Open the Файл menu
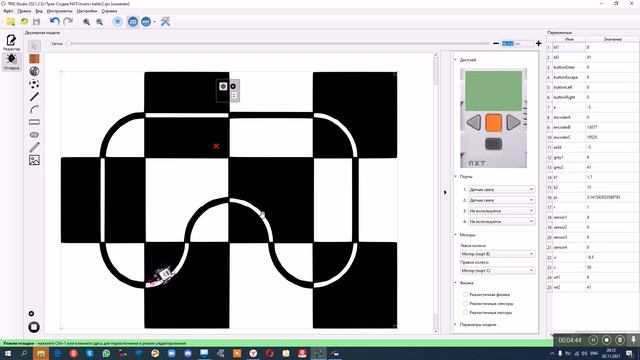640x360 pixels. coord(8,11)
